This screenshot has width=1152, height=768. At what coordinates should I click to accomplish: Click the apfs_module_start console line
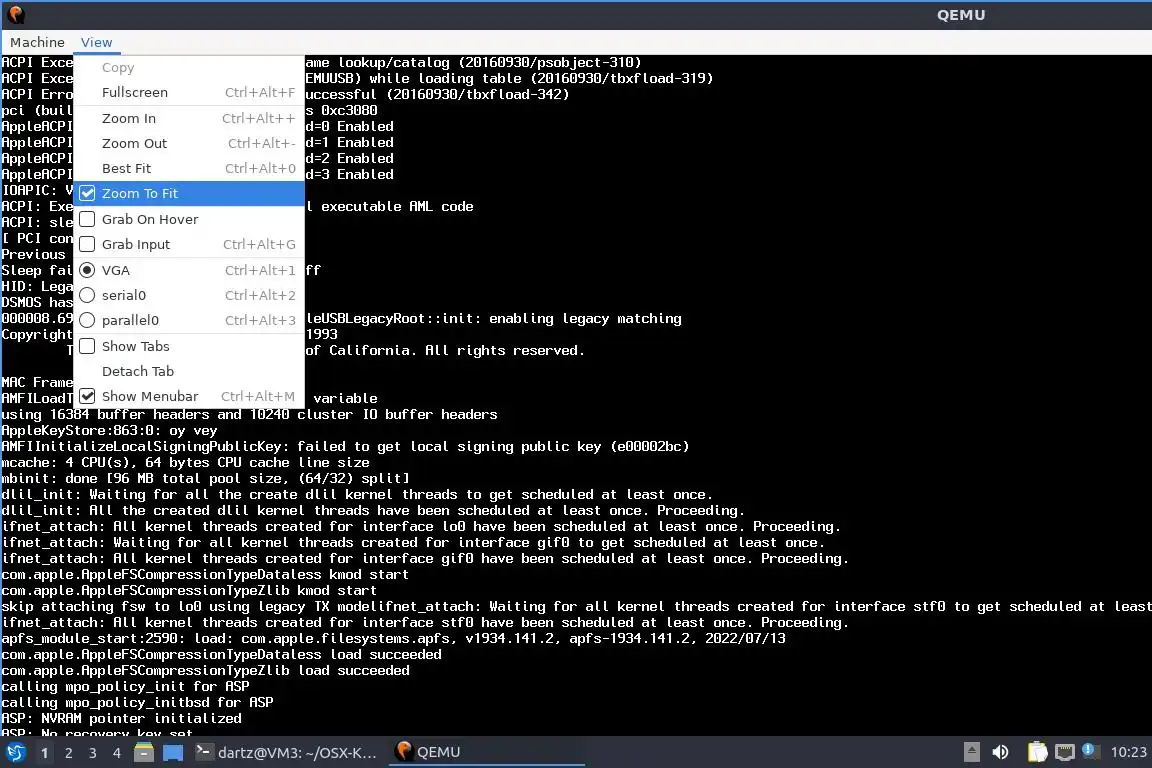[x=394, y=638]
